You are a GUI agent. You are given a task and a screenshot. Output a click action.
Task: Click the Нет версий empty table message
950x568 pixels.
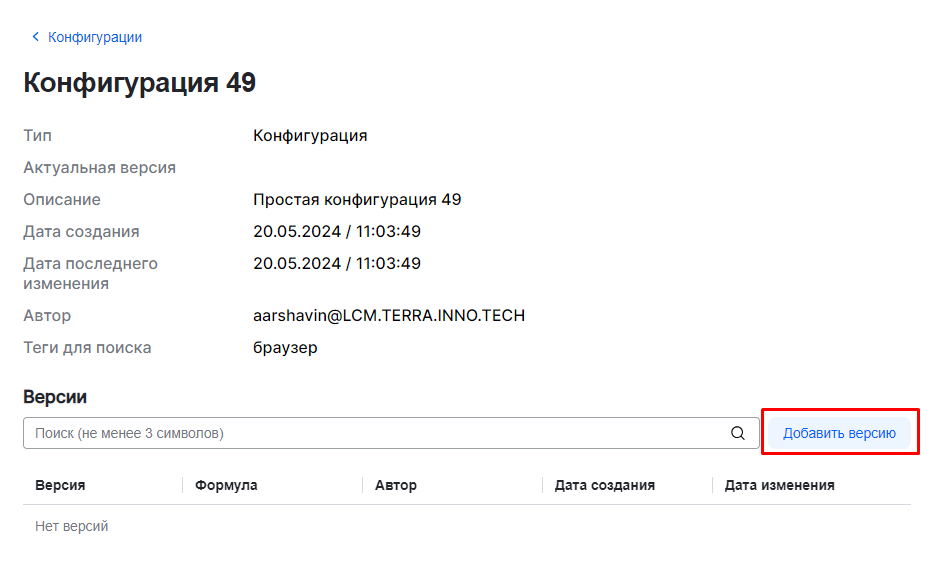(71, 526)
